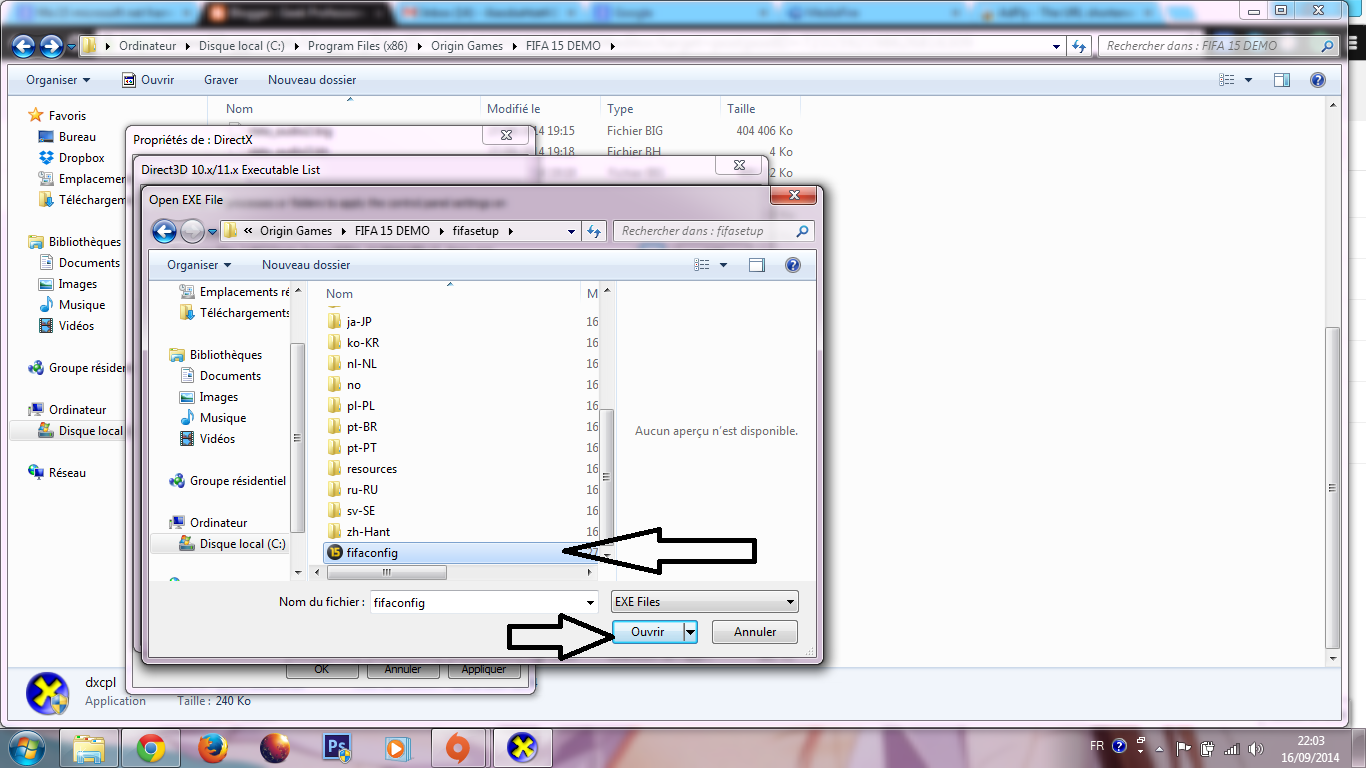
Task: Click Appliquer in DirectX properties window
Action: coord(484,669)
